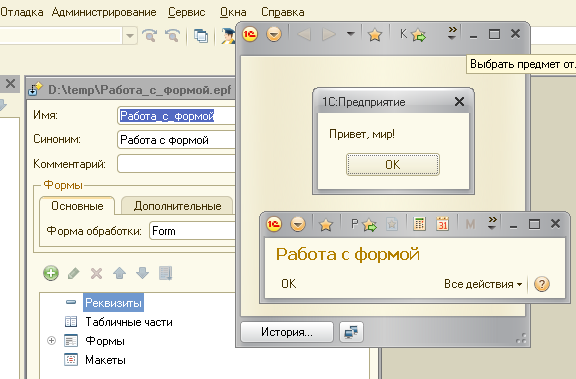The height and width of the screenshot is (379, 576).
Task: Click the Синоним input field
Action: pos(176,140)
